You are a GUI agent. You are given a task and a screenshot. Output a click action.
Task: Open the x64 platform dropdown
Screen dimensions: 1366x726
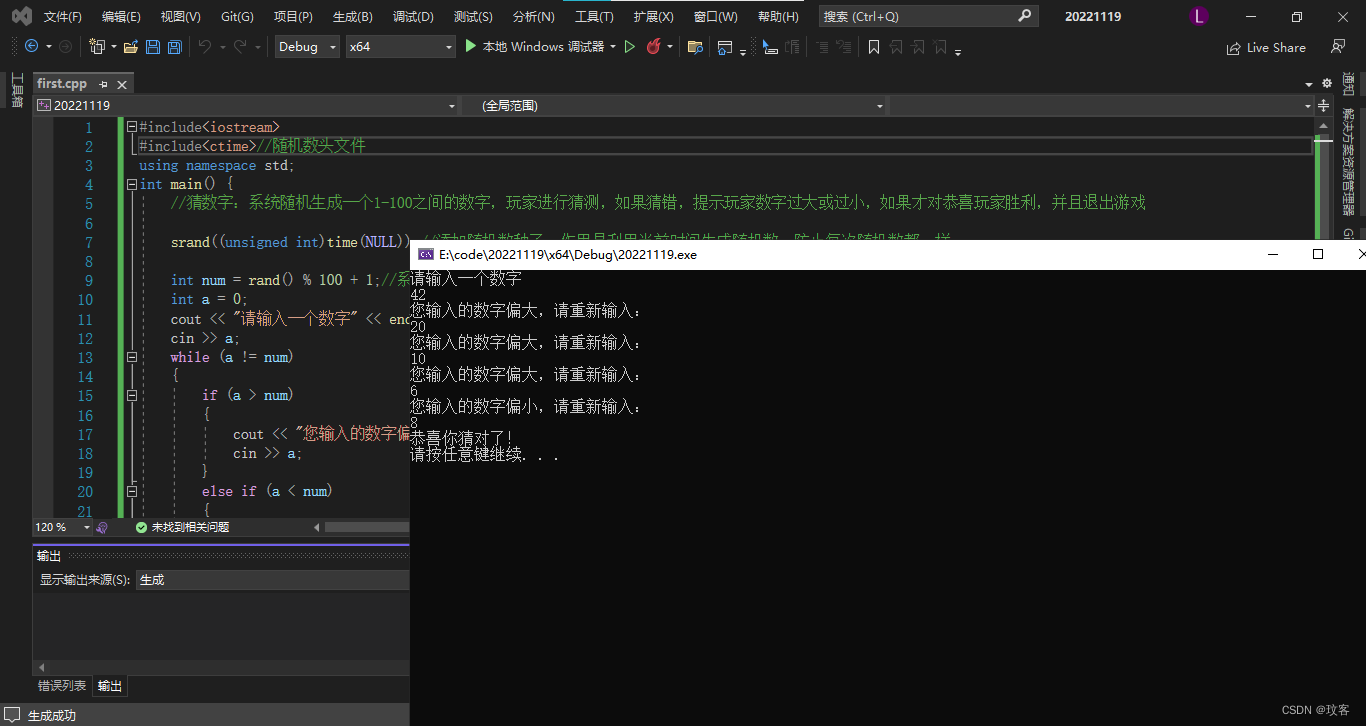pyautogui.click(x=400, y=47)
